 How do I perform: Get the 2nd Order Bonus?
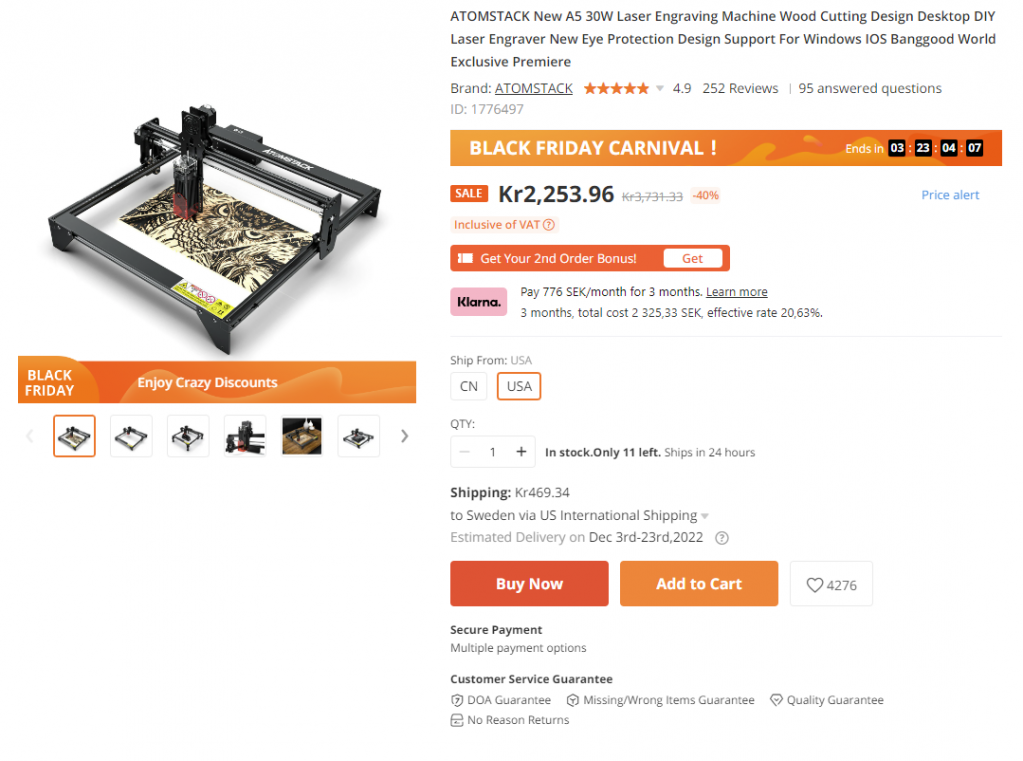pos(692,258)
